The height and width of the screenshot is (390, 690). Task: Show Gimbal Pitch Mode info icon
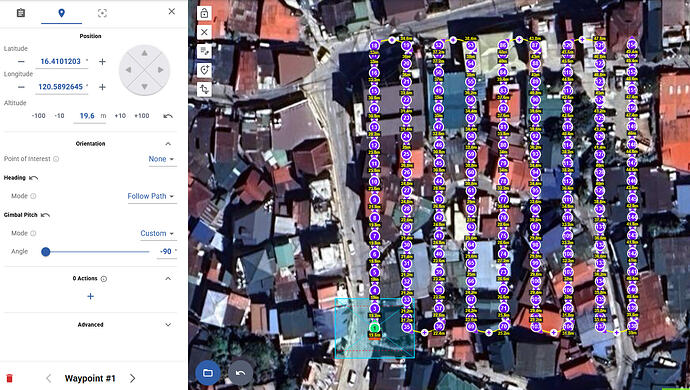pyautogui.click(x=33, y=233)
